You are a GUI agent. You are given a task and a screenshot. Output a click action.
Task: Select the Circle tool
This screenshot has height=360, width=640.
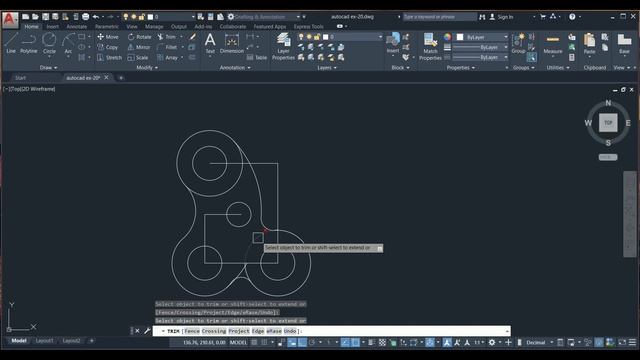49,43
